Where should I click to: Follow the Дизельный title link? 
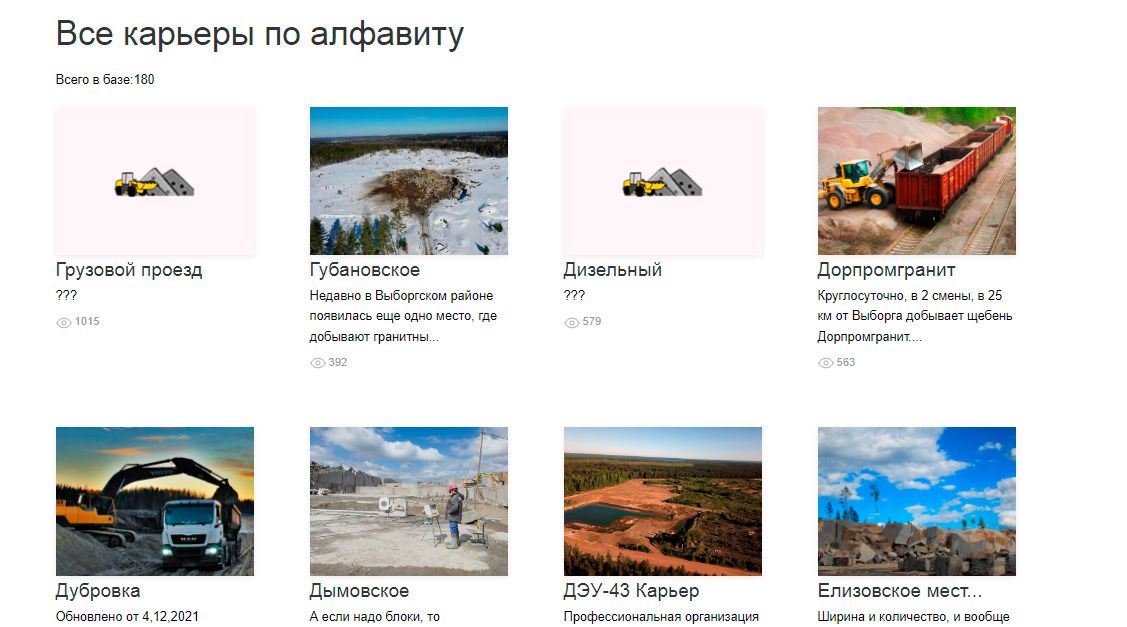click(x=612, y=270)
